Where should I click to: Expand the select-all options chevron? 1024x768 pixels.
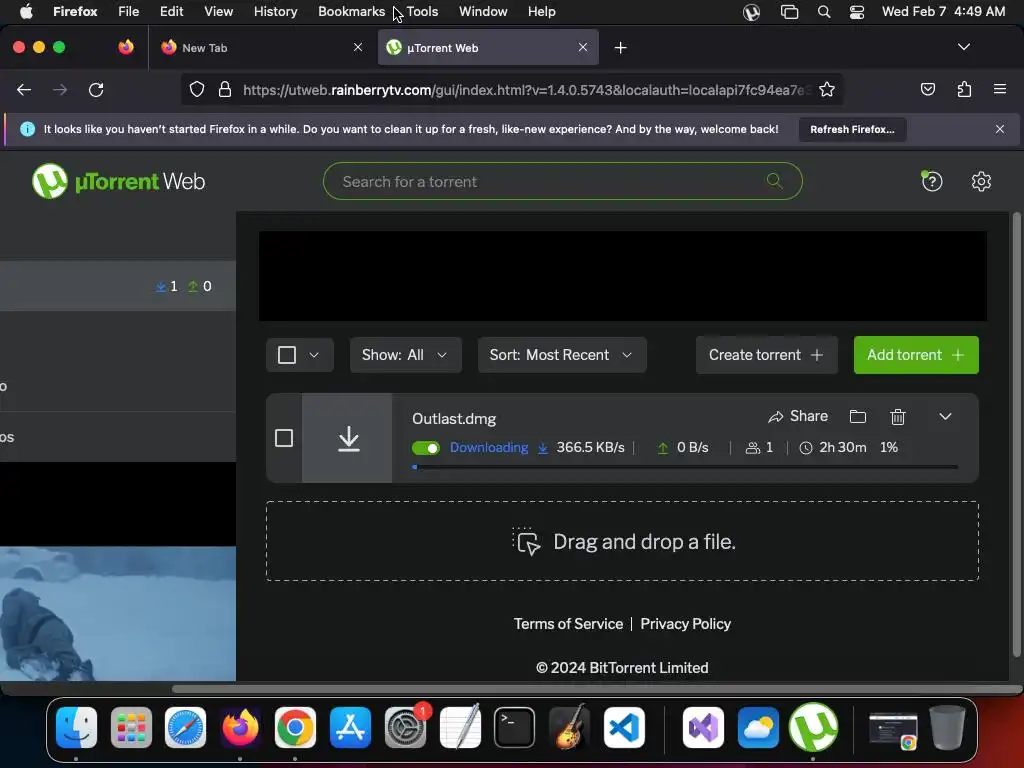pyautogui.click(x=314, y=355)
